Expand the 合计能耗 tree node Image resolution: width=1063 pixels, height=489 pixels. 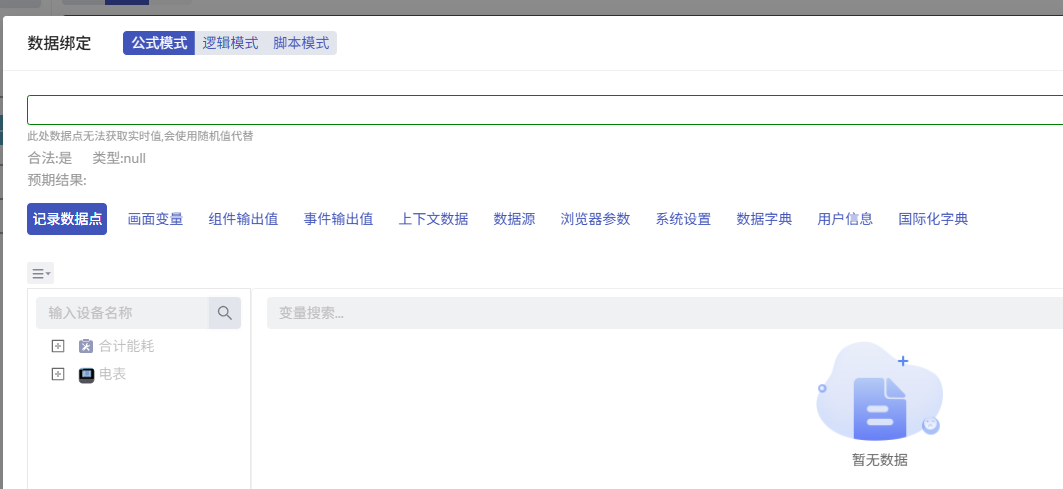[x=58, y=347]
